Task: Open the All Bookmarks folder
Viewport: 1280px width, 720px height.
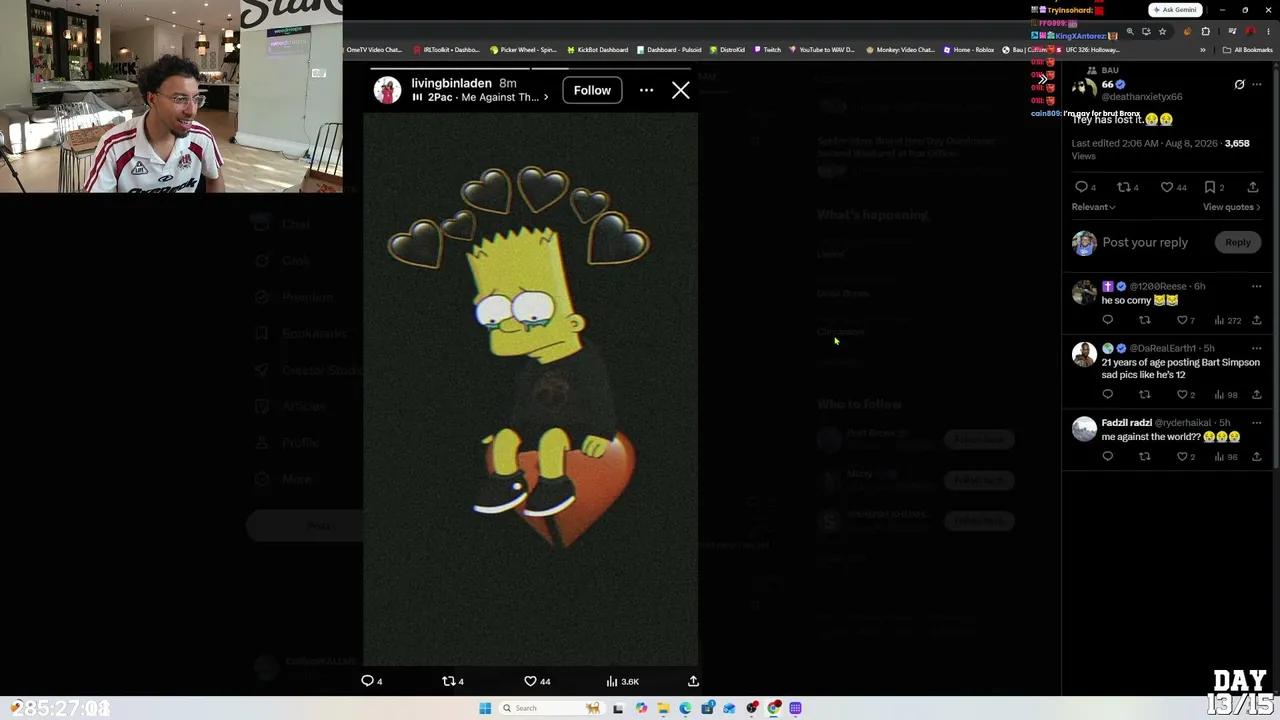Action: click(x=1249, y=50)
